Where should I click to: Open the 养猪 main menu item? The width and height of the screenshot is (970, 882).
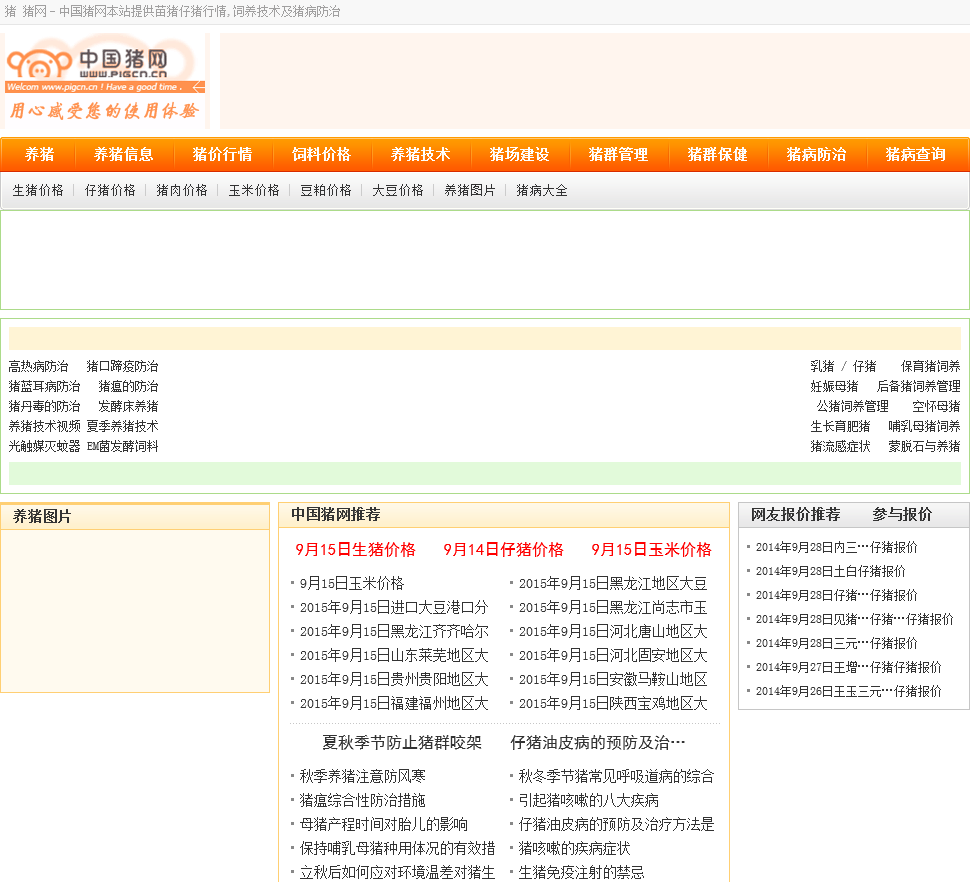coord(39,155)
